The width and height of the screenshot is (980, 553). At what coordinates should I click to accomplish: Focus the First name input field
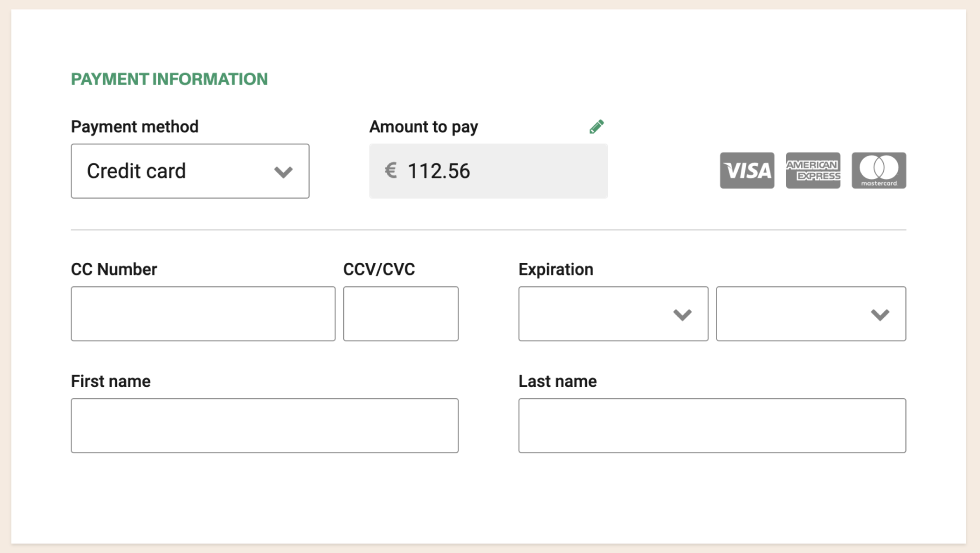[265, 426]
